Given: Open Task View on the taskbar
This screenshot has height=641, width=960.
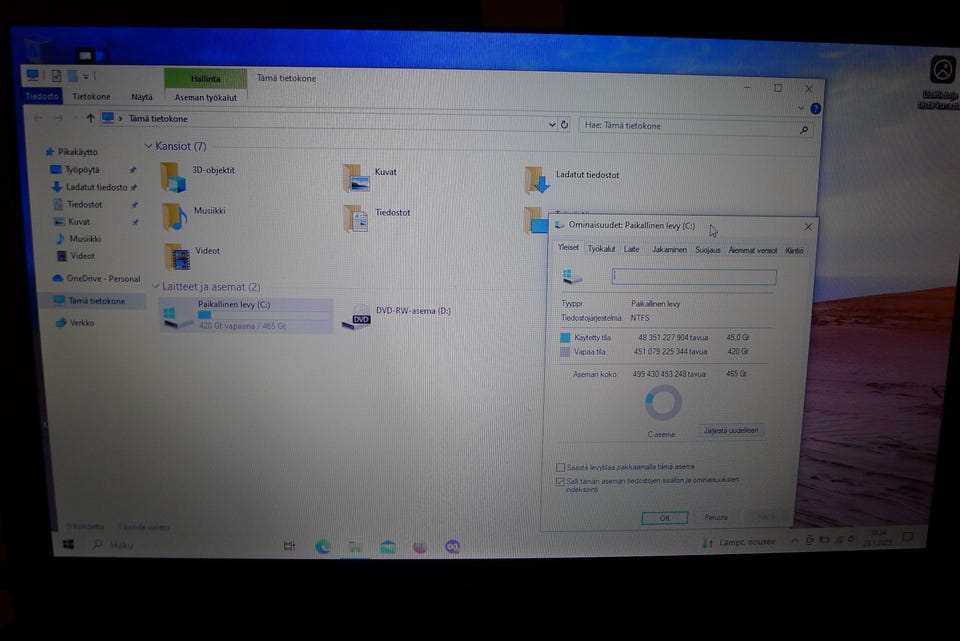Looking at the screenshot, I should point(289,546).
